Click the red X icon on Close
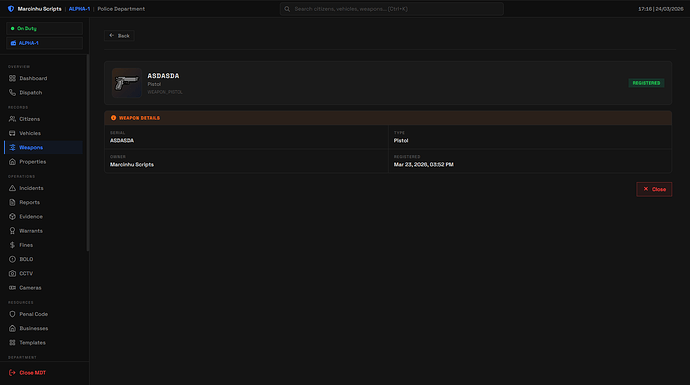Viewport: 690px width, 385px height. 646,189
